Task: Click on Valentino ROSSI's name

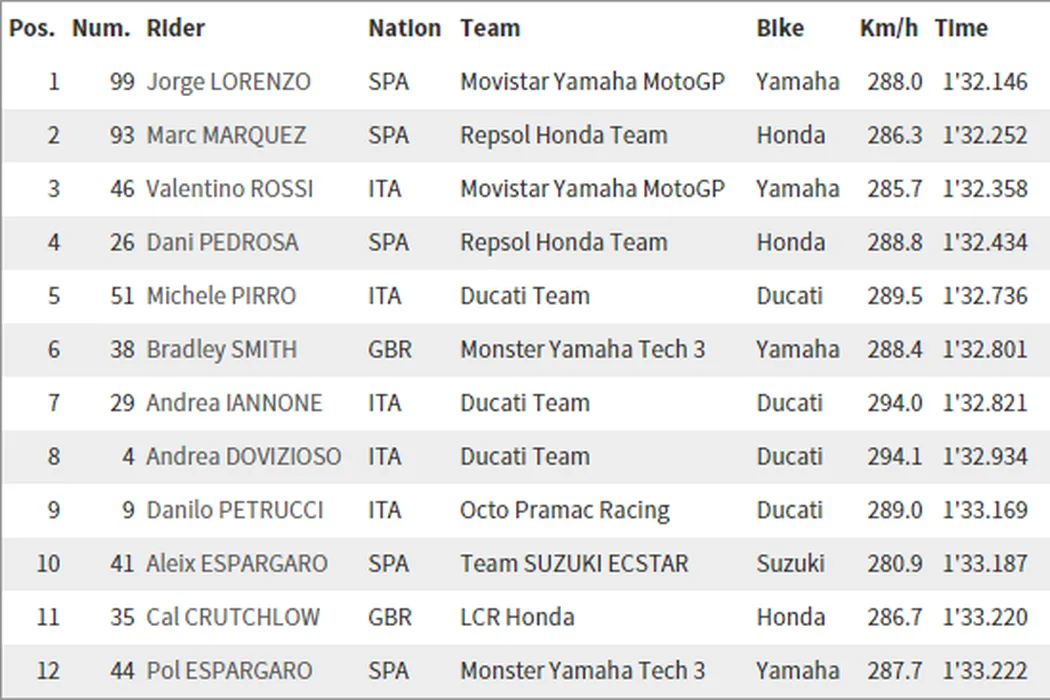Action: pyautogui.click(x=229, y=189)
